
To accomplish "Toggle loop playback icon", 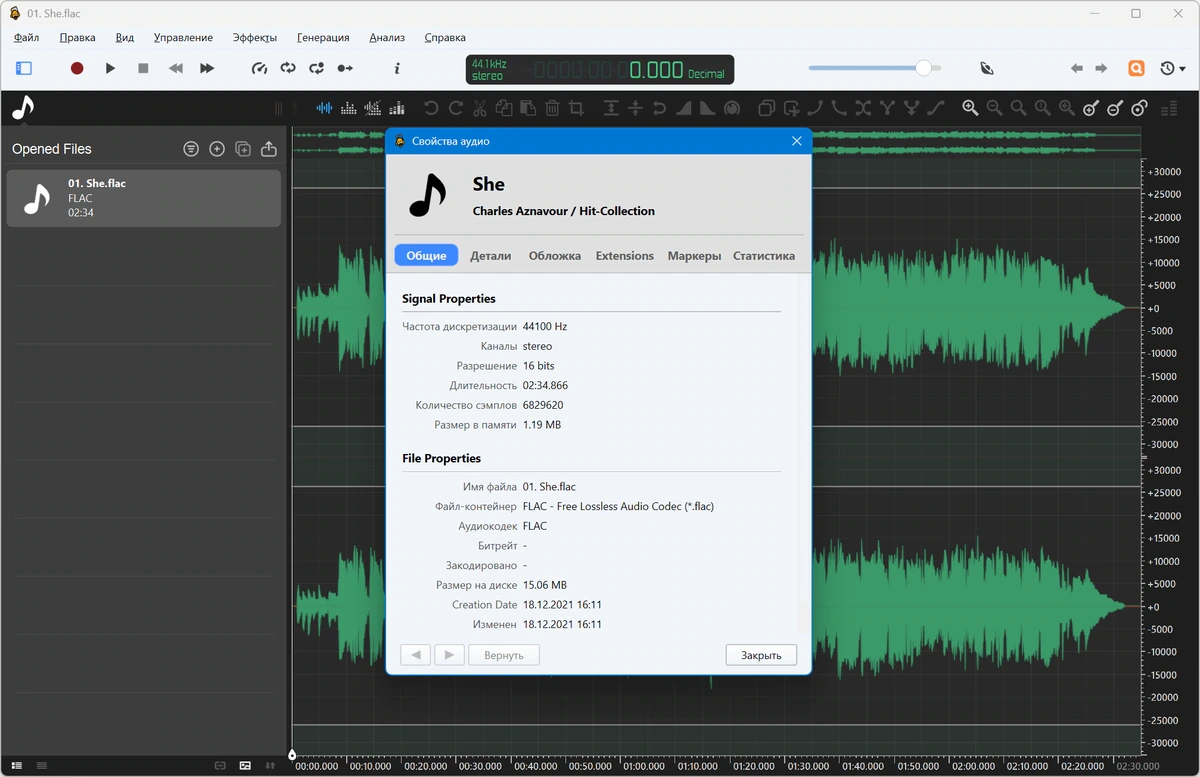I will pyautogui.click(x=288, y=68).
